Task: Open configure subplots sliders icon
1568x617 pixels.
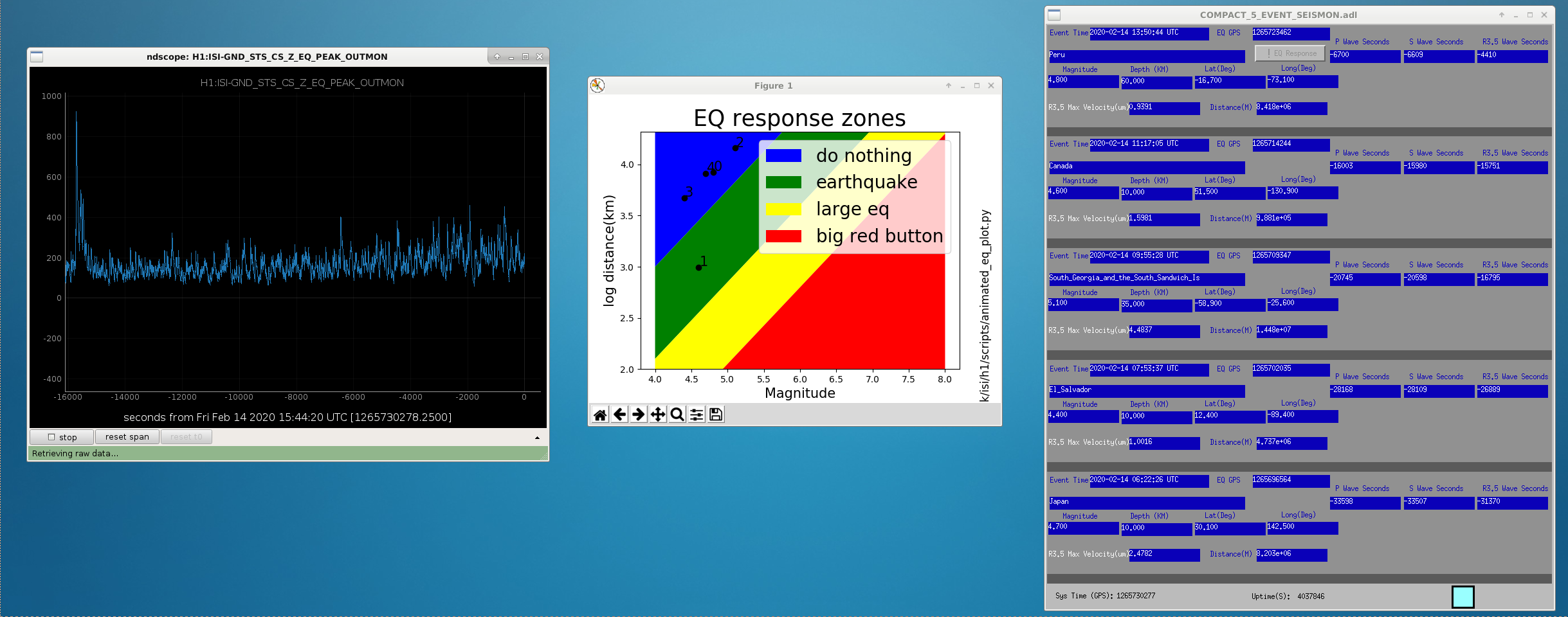Action: [x=697, y=415]
